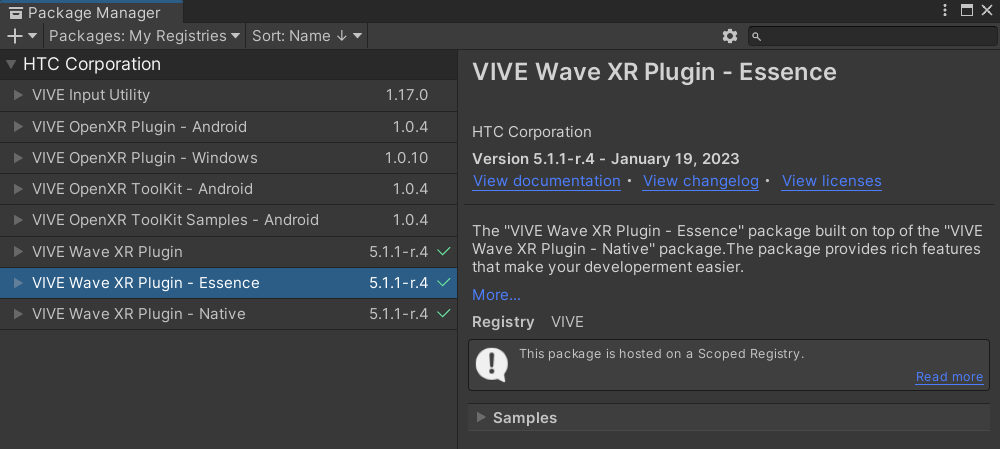This screenshot has height=449, width=1000.
Task: Expand VIVE OpenXR Plugin - Android versions
Action: click(x=18, y=127)
